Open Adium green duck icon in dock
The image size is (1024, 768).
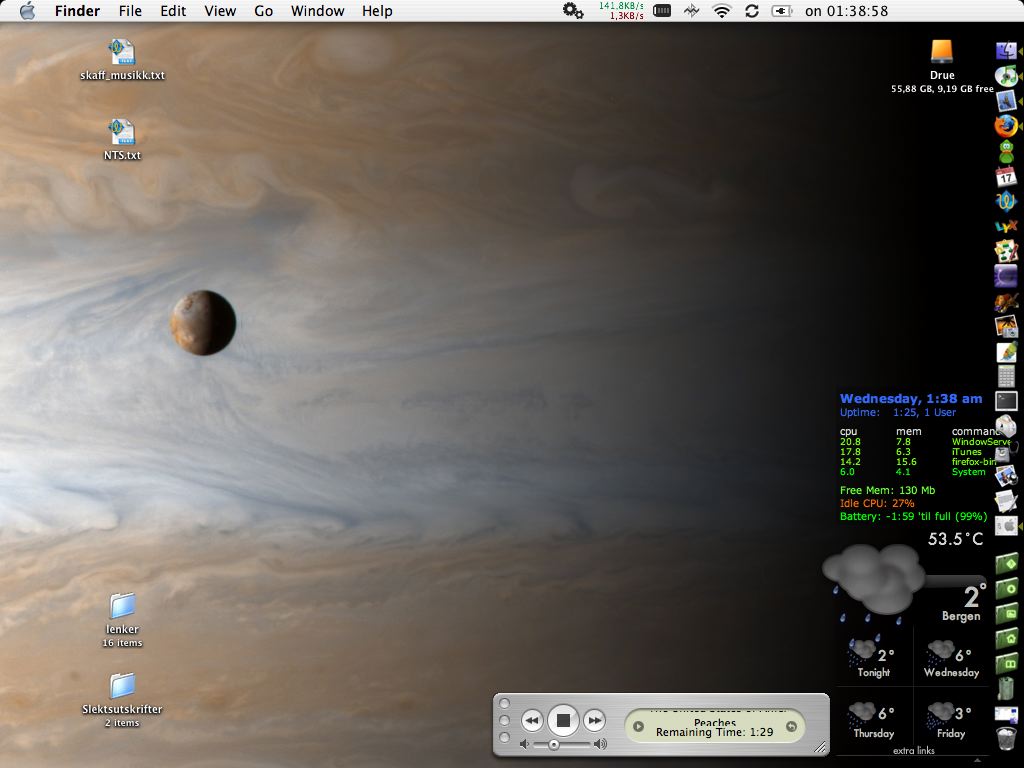coord(1006,151)
